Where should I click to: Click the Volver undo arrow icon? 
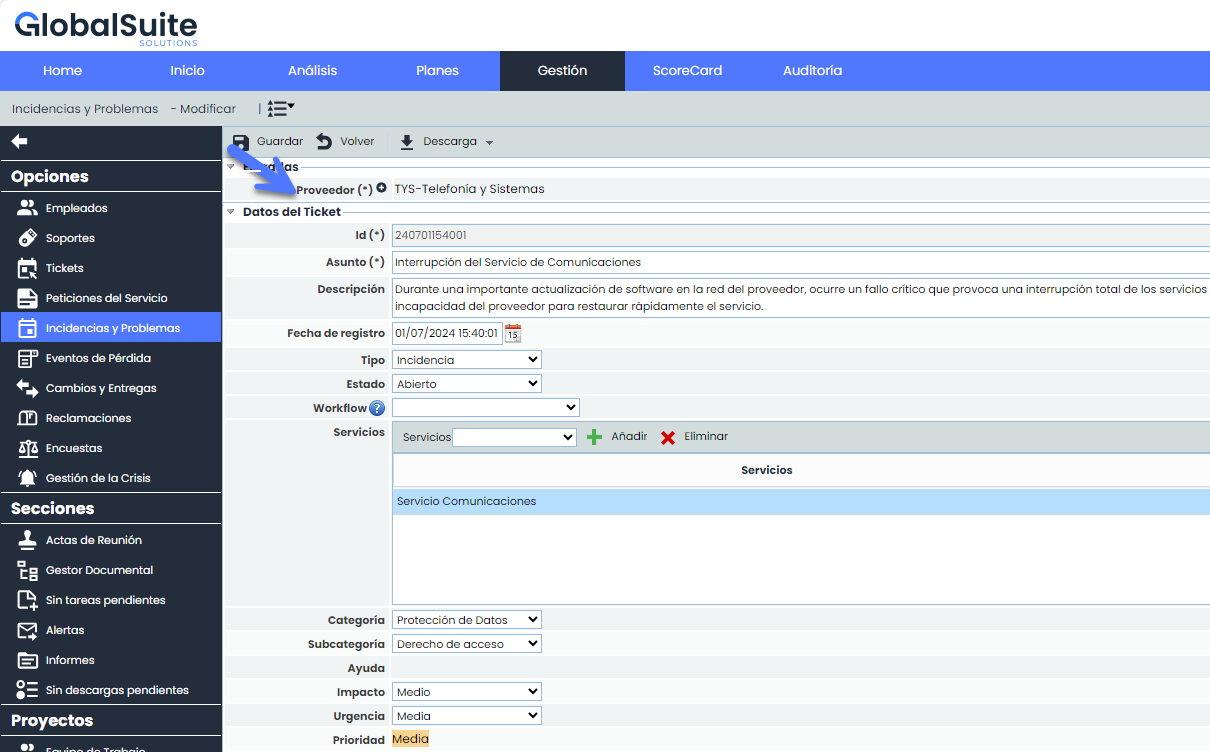324,142
